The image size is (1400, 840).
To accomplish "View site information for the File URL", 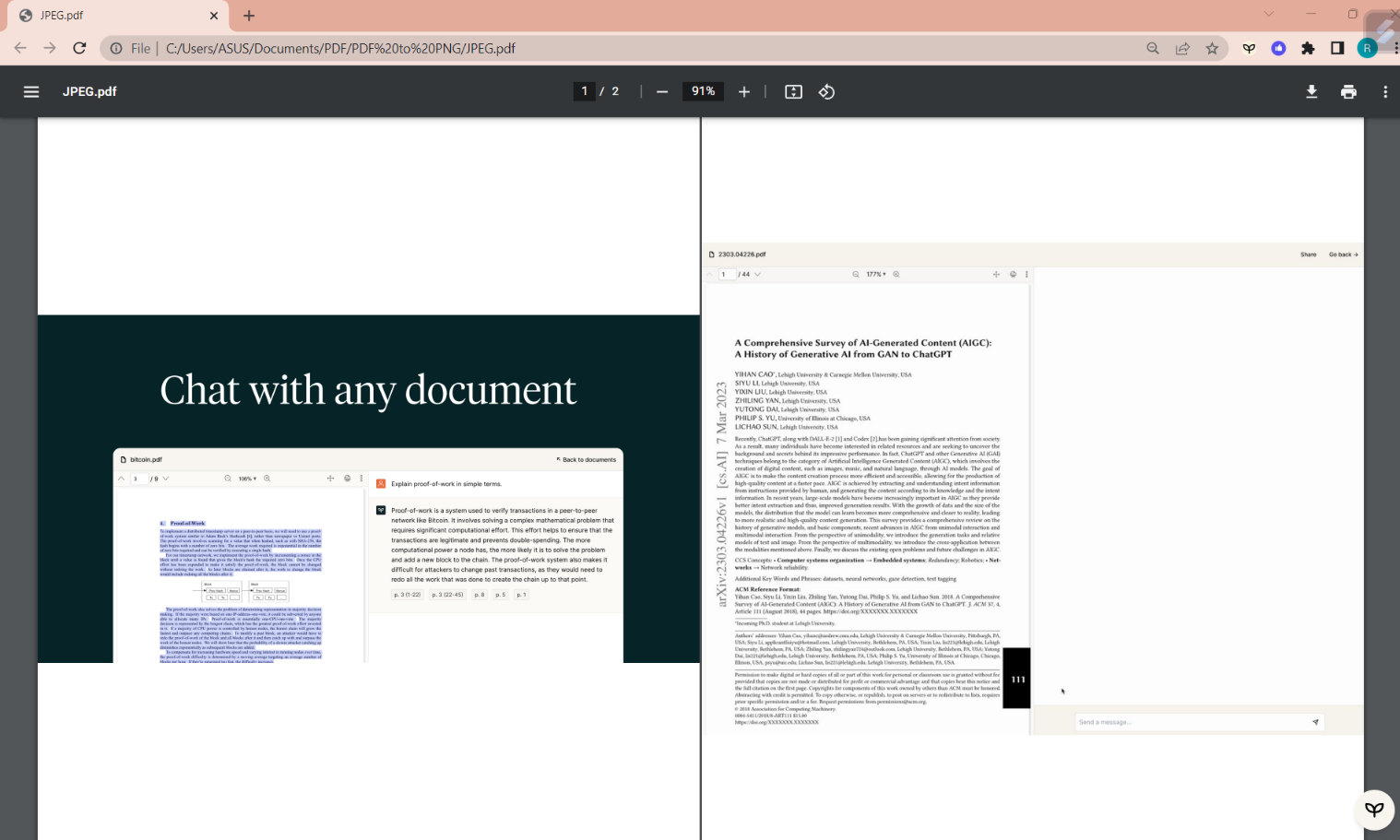I will (116, 48).
